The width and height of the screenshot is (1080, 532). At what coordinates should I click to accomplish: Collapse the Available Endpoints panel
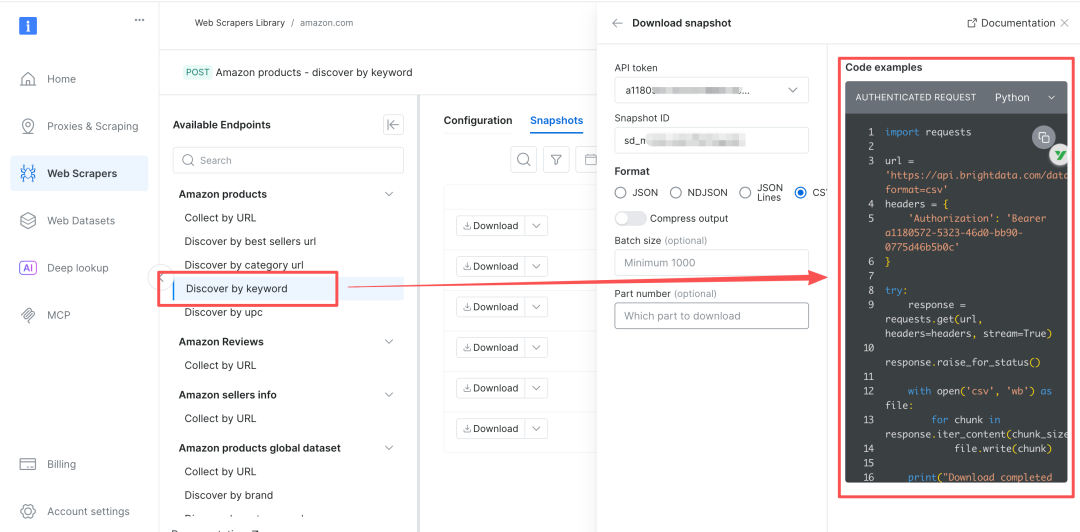point(393,125)
